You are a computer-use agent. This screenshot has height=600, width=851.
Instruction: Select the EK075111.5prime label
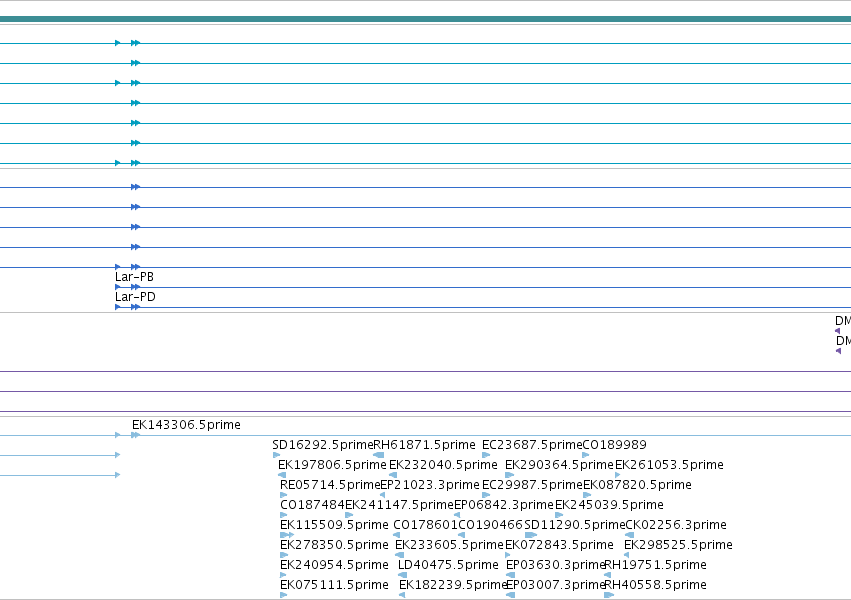pos(334,585)
